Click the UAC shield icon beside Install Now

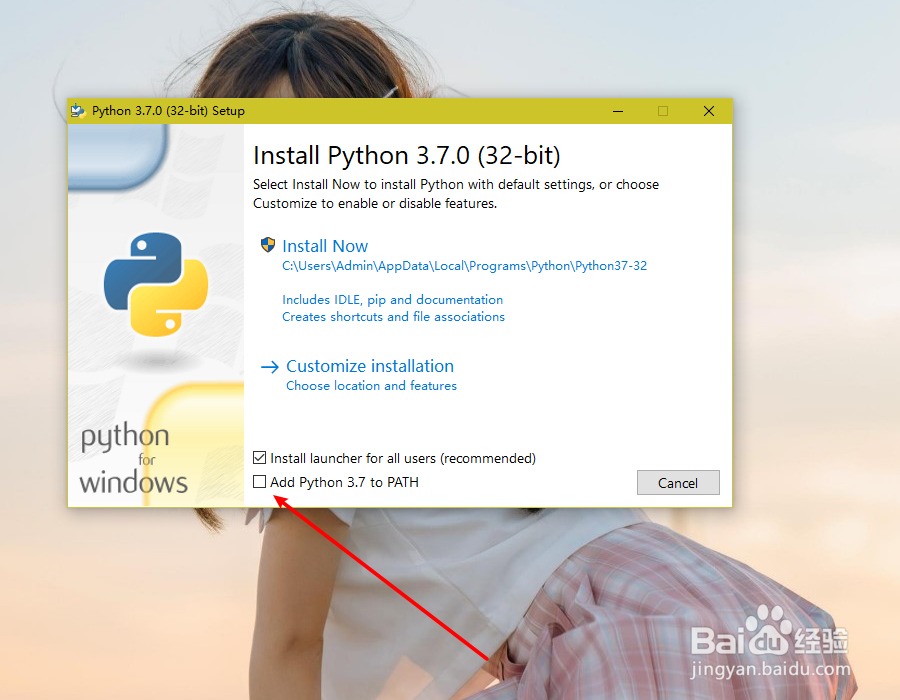coord(267,245)
